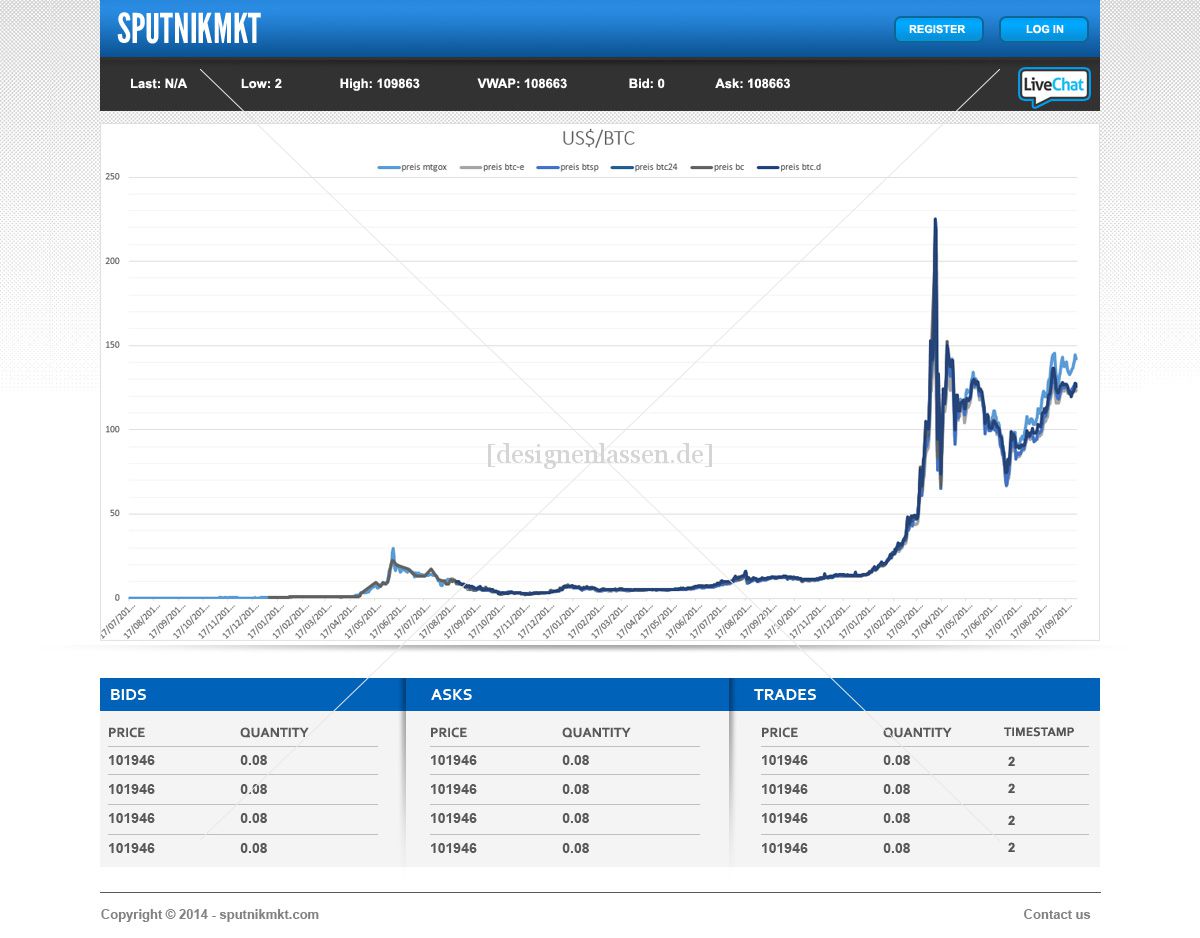
Task: Select the 'preis btc.d' legend entry
Action: (x=789, y=167)
